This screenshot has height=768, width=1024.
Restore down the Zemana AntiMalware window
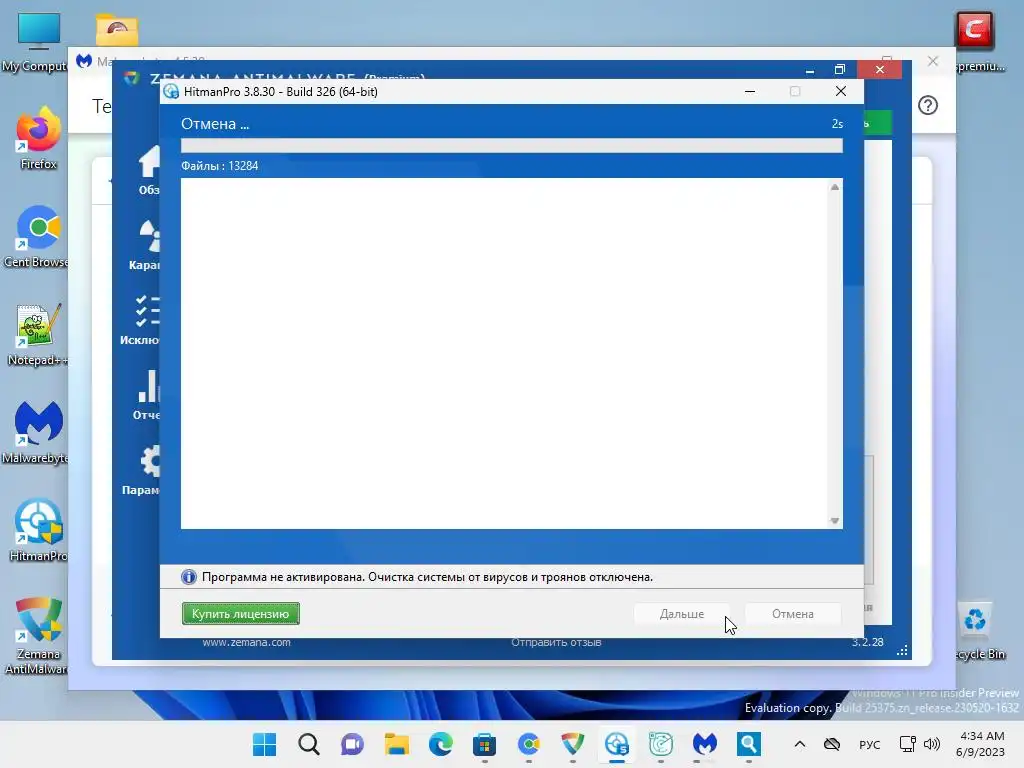click(840, 69)
